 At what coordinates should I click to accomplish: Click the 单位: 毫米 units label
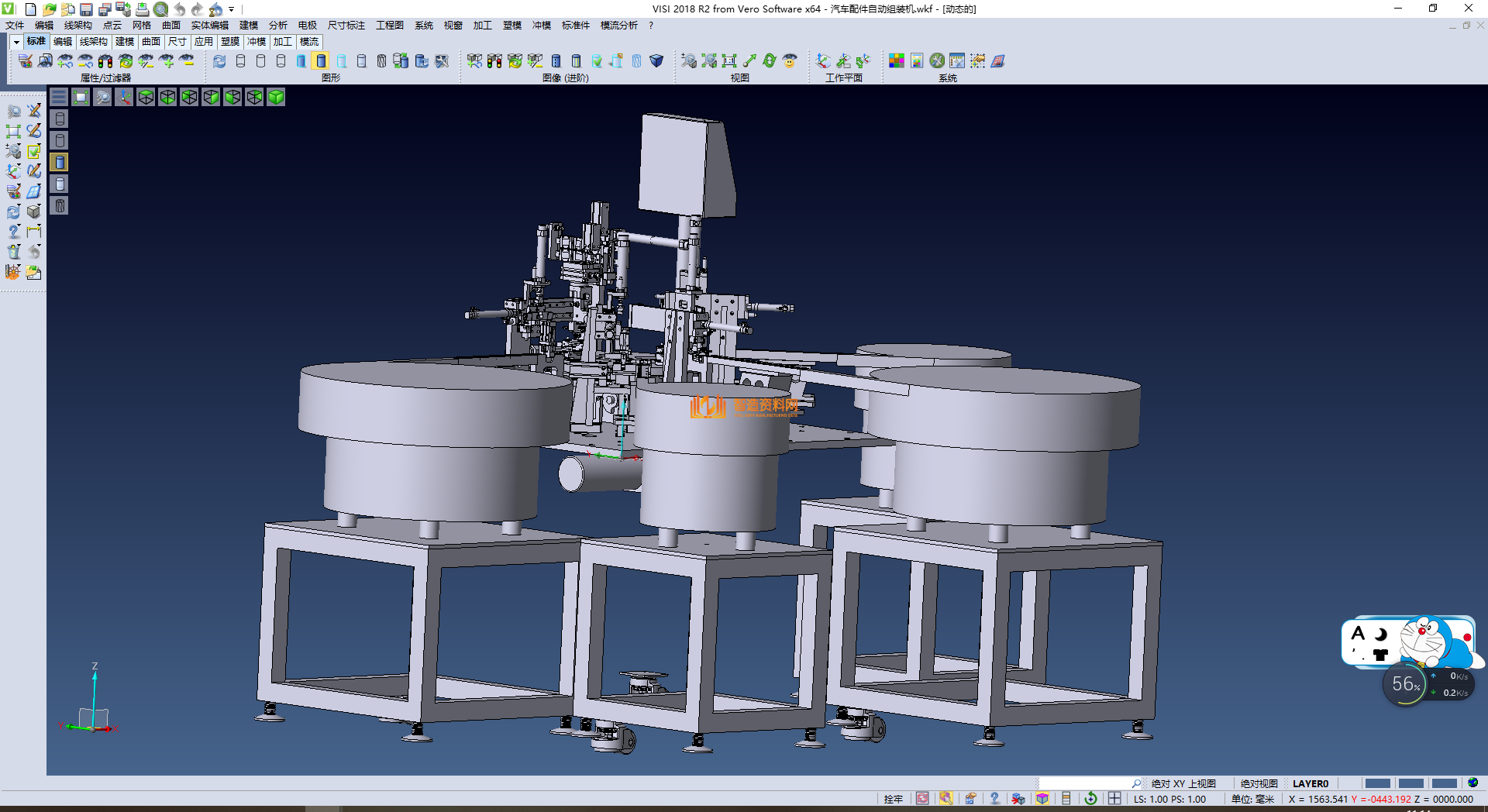[1252, 799]
